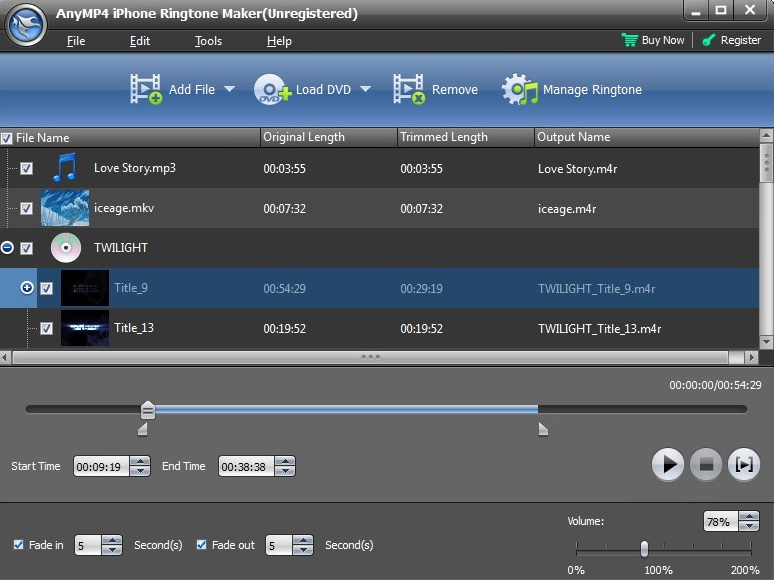Click the play trimmed segment button

[744, 464]
